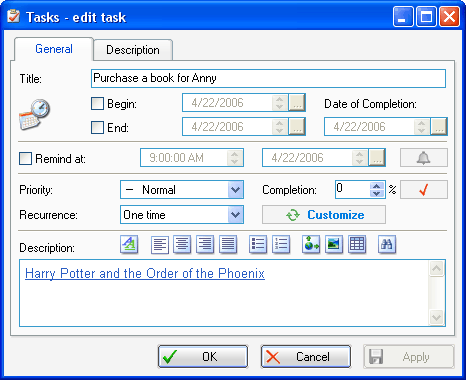Click the reminder date spinner arrows
This screenshot has width=466, height=380.
(x=360, y=158)
